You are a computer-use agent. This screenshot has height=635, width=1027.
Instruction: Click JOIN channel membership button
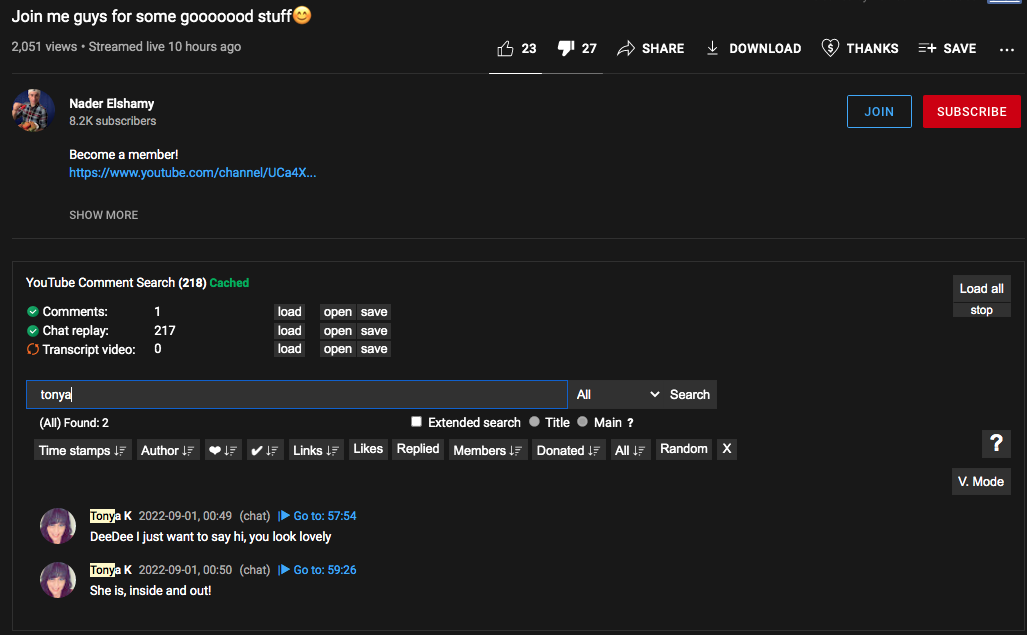(x=879, y=111)
